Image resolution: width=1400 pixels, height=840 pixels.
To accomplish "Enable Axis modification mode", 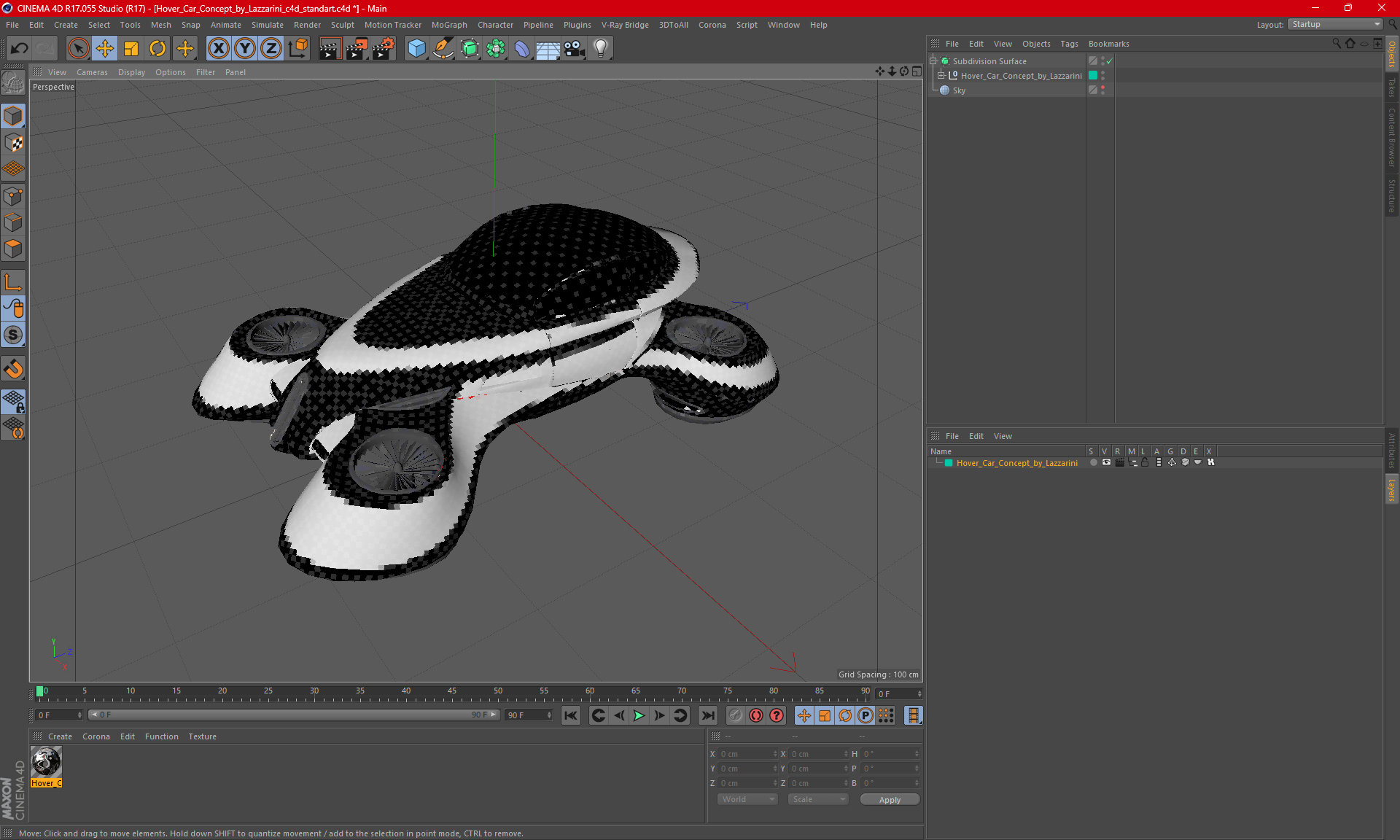I will tap(13, 282).
